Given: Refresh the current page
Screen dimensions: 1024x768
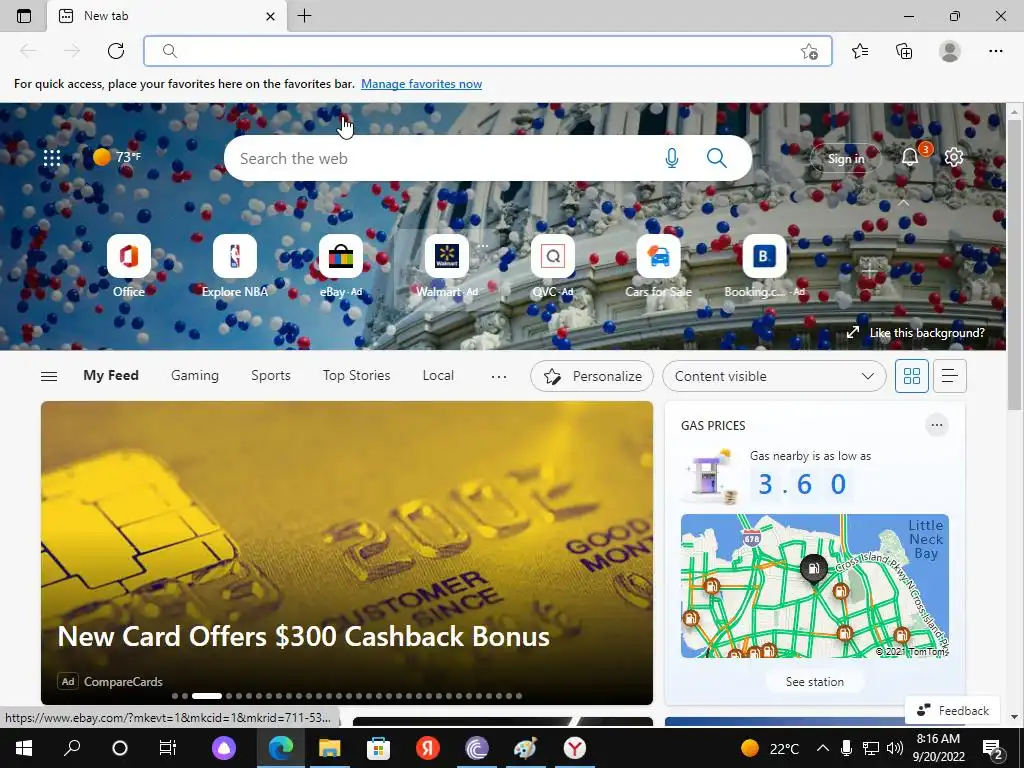Looking at the screenshot, I should point(116,51).
